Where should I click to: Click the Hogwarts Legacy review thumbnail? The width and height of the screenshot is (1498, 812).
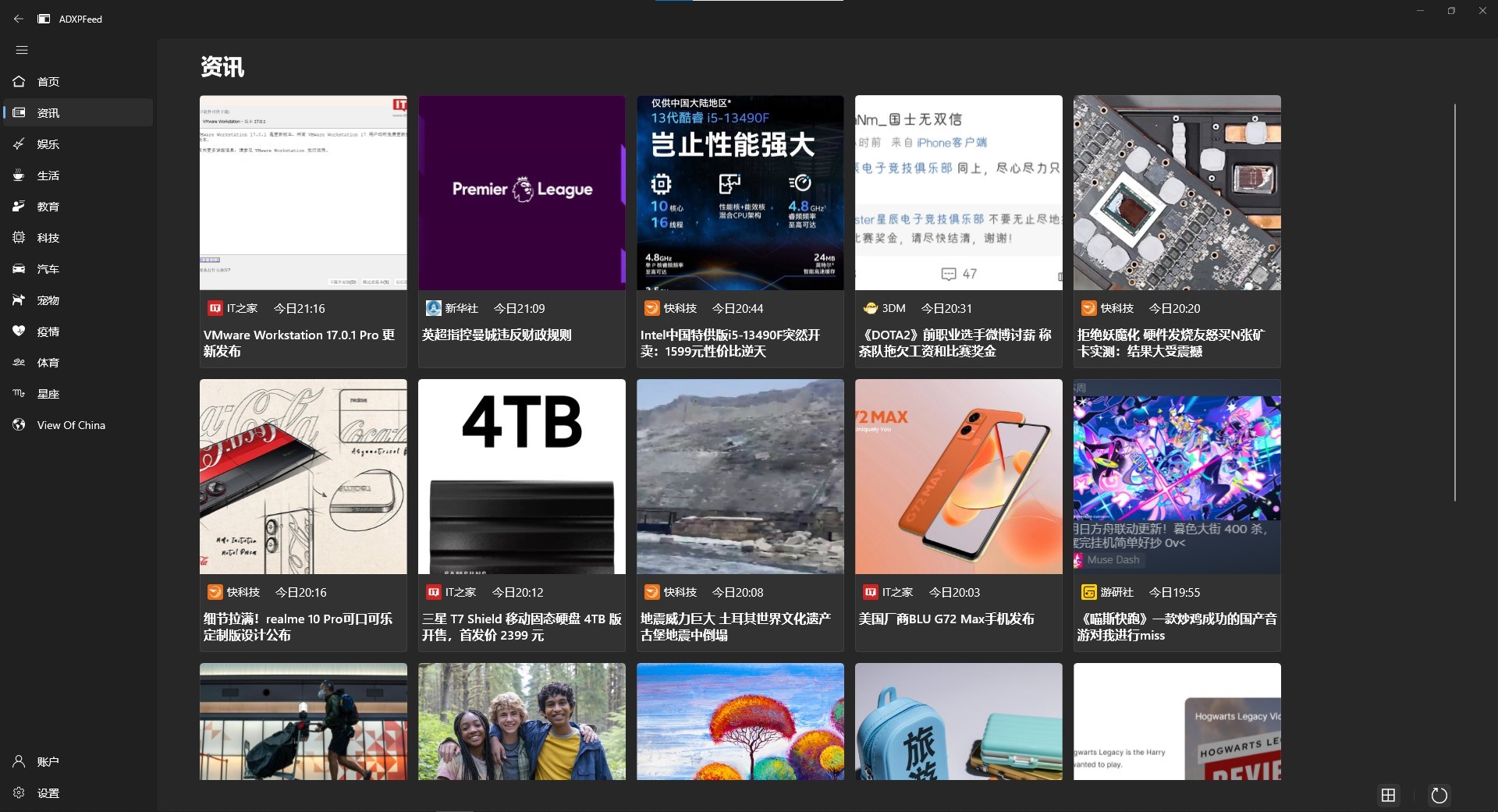[1177, 722]
